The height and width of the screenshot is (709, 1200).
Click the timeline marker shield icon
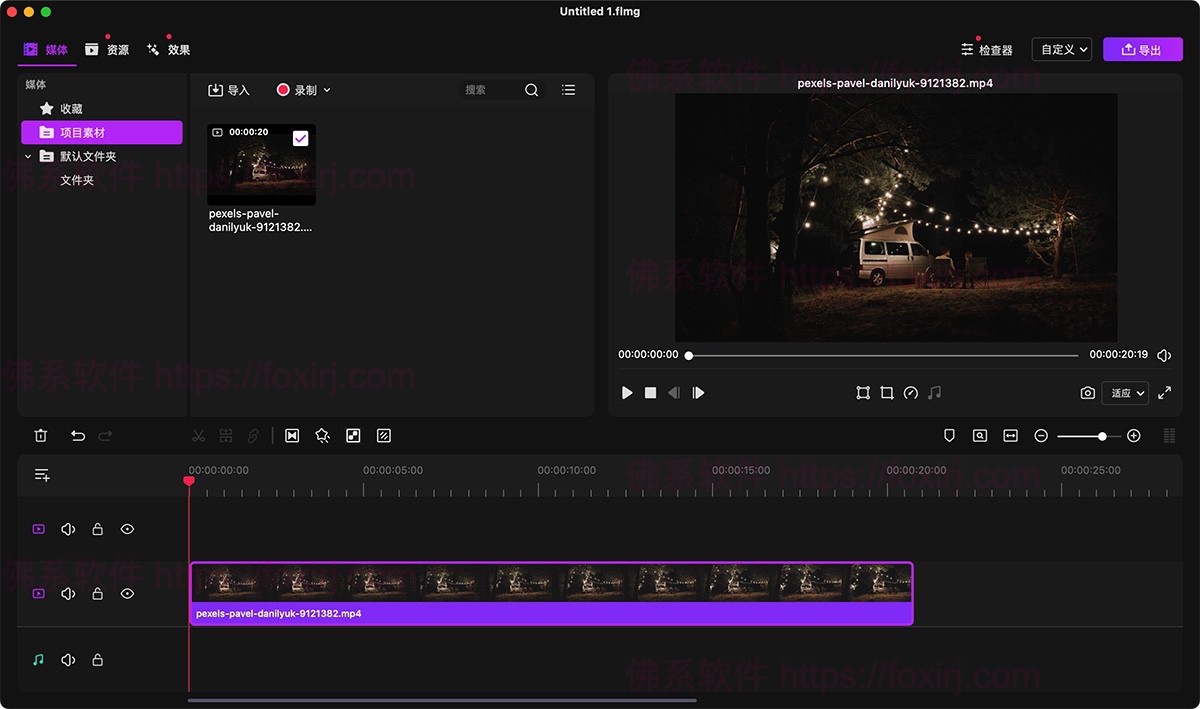[x=950, y=436]
